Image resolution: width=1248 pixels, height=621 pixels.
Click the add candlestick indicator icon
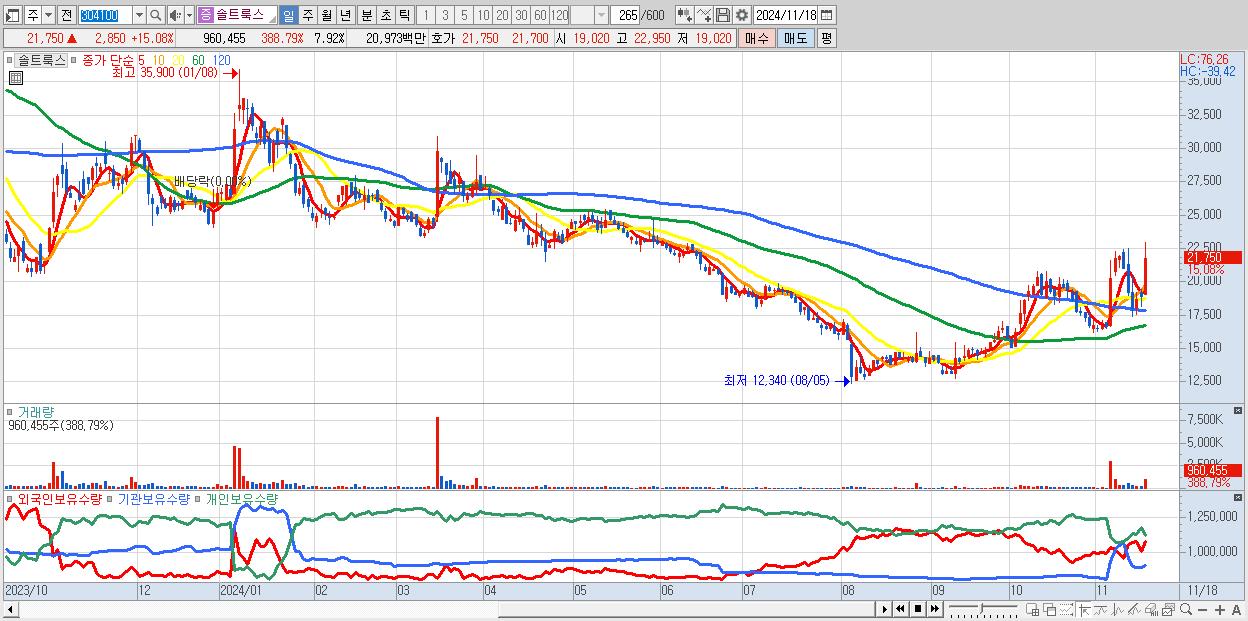(x=684, y=15)
